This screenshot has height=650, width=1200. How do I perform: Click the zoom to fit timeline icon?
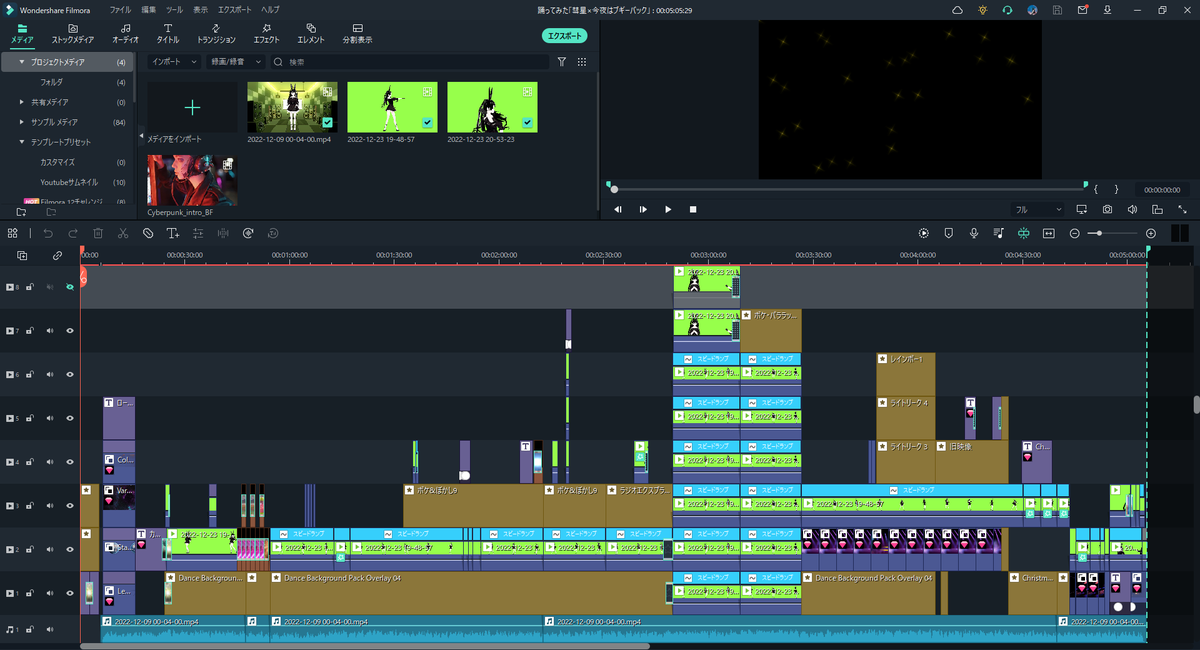coord(1049,233)
